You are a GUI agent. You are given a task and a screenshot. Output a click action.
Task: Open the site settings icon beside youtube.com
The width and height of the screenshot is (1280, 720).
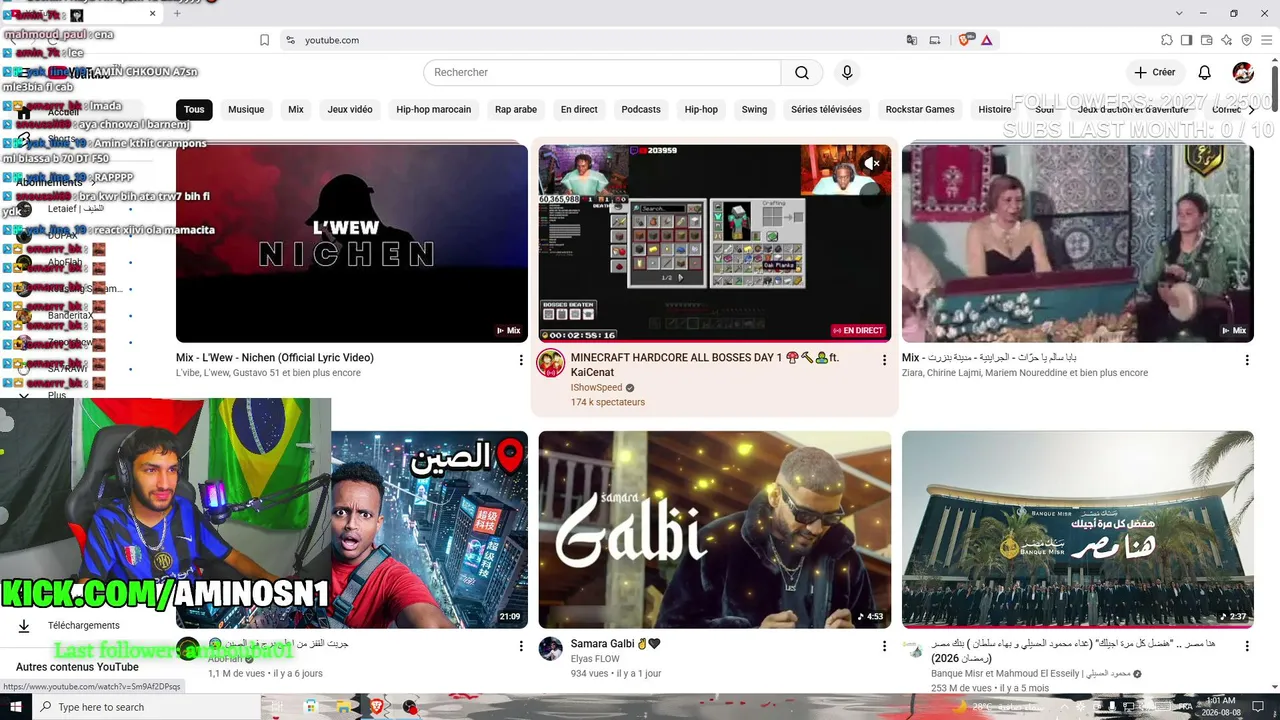coord(290,40)
